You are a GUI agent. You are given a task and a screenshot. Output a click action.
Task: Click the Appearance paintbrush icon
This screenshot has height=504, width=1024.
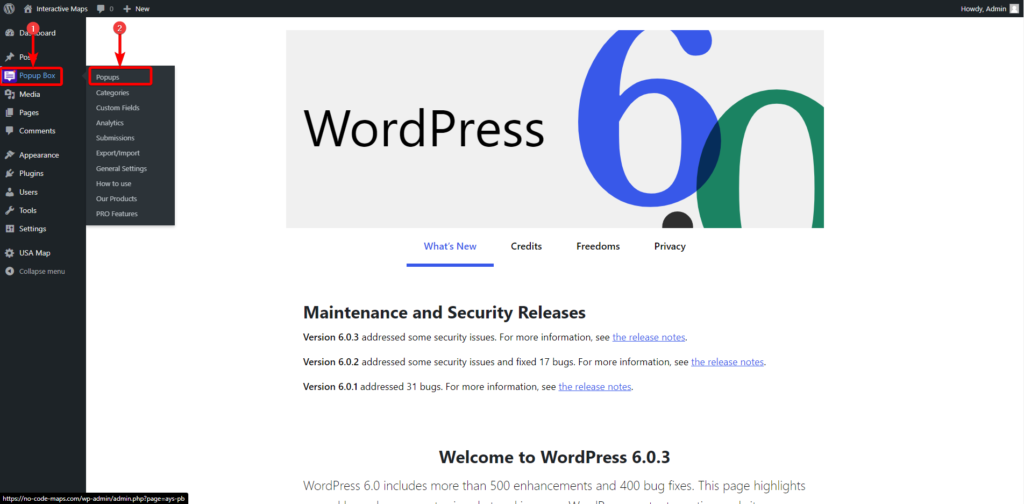click(x=9, y=155)
